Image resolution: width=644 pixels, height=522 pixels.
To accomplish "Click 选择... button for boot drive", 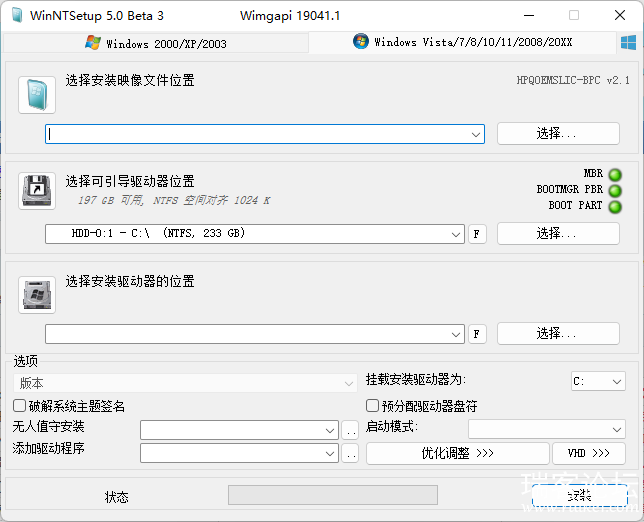I will tap(558, 234).
